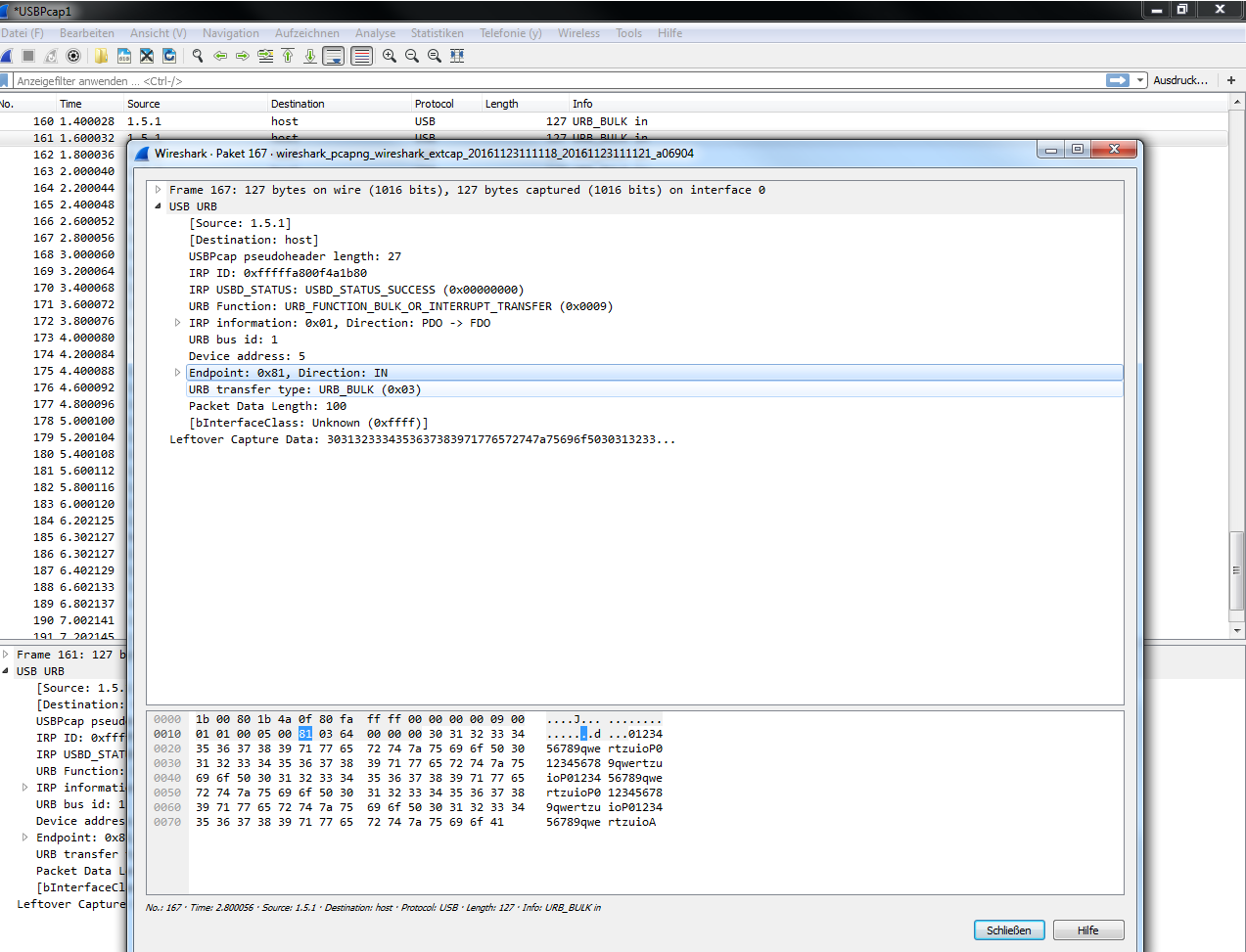Open the Bearbeiten menu
This screenshot has width=1246, height=952.
click(x=87, y=33)
